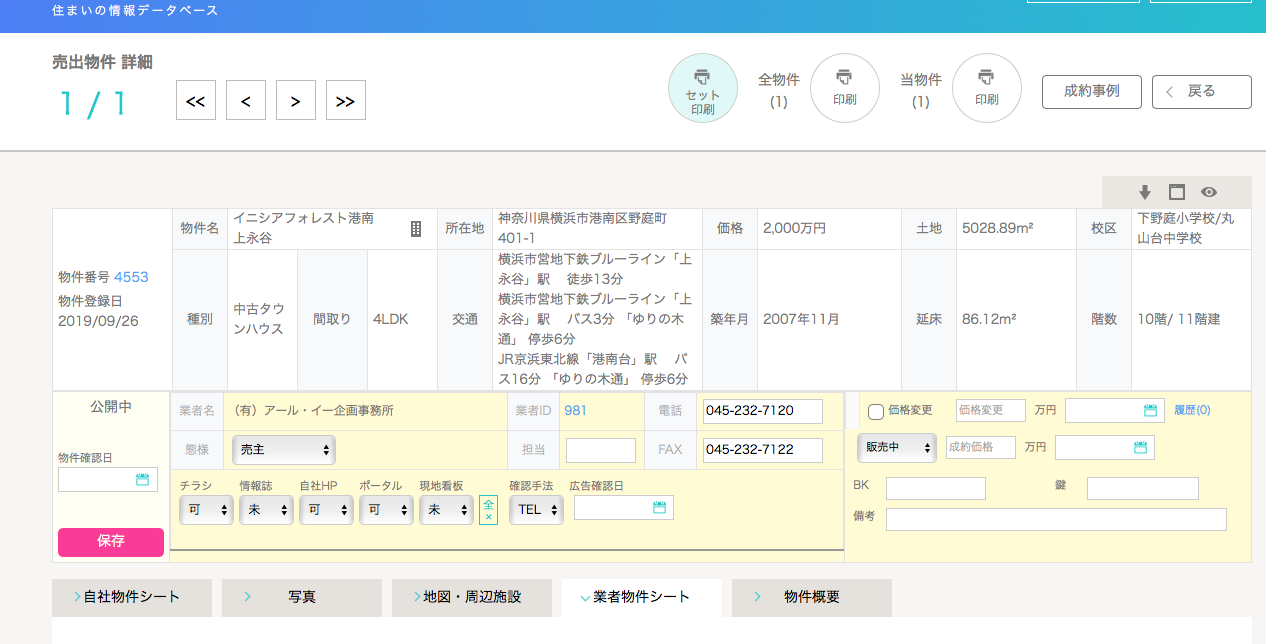This screenshot has height=644, width=1266.
Task: Print current property with 当物件 印刷 button
Action: [986, 88]
